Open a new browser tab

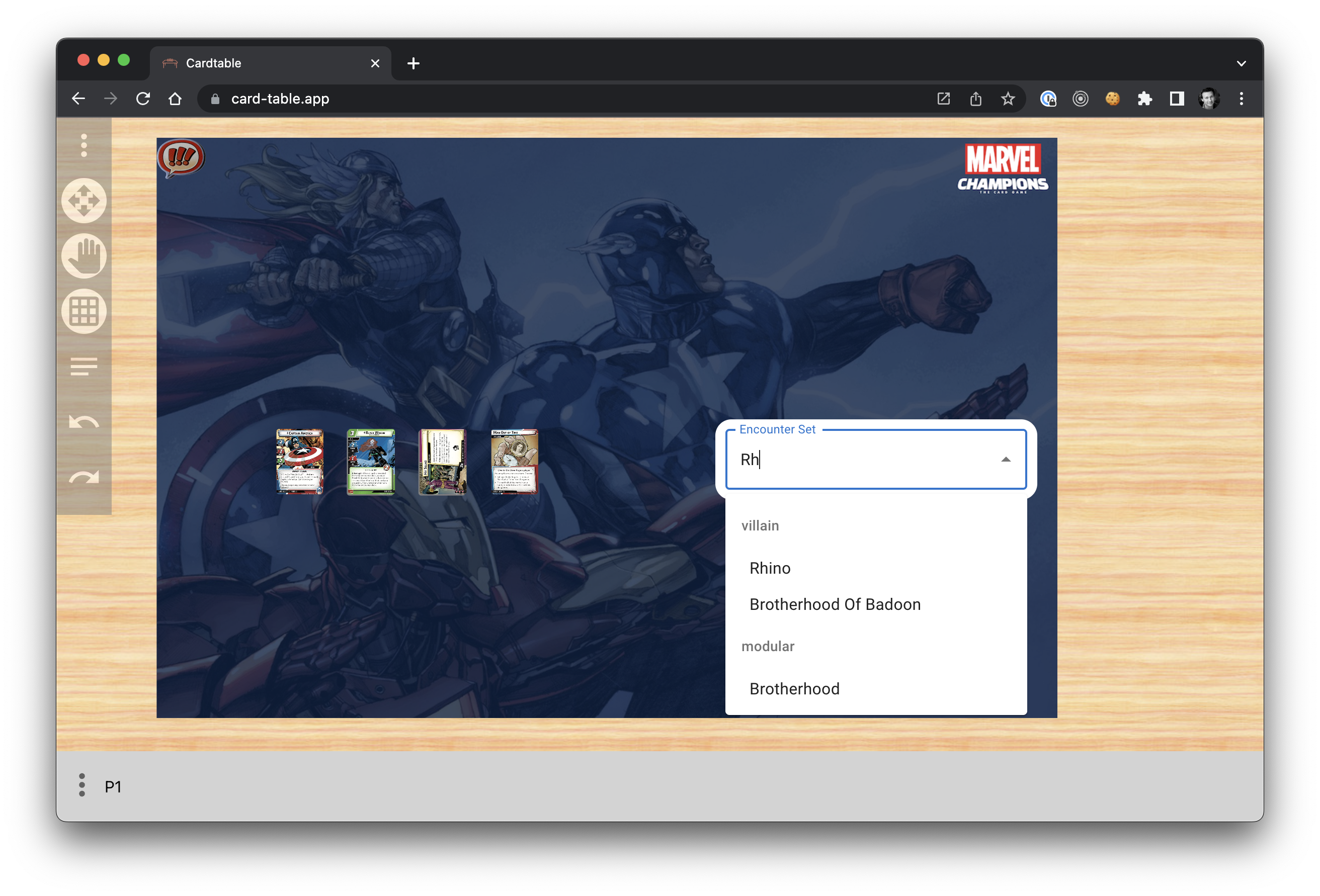click(x=414, y=63)
